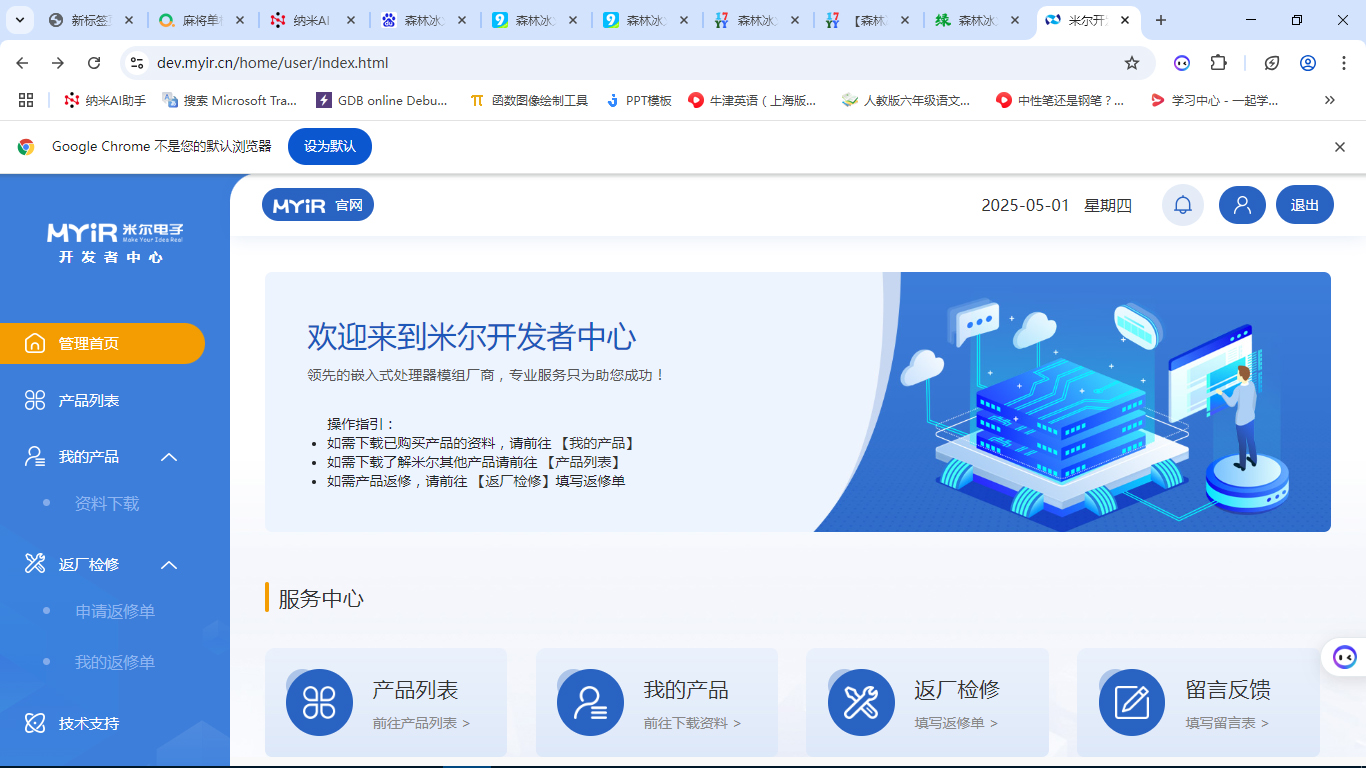Click the 设为默认 default browser button
This screenshot has width=1366, height=768.
330,146
